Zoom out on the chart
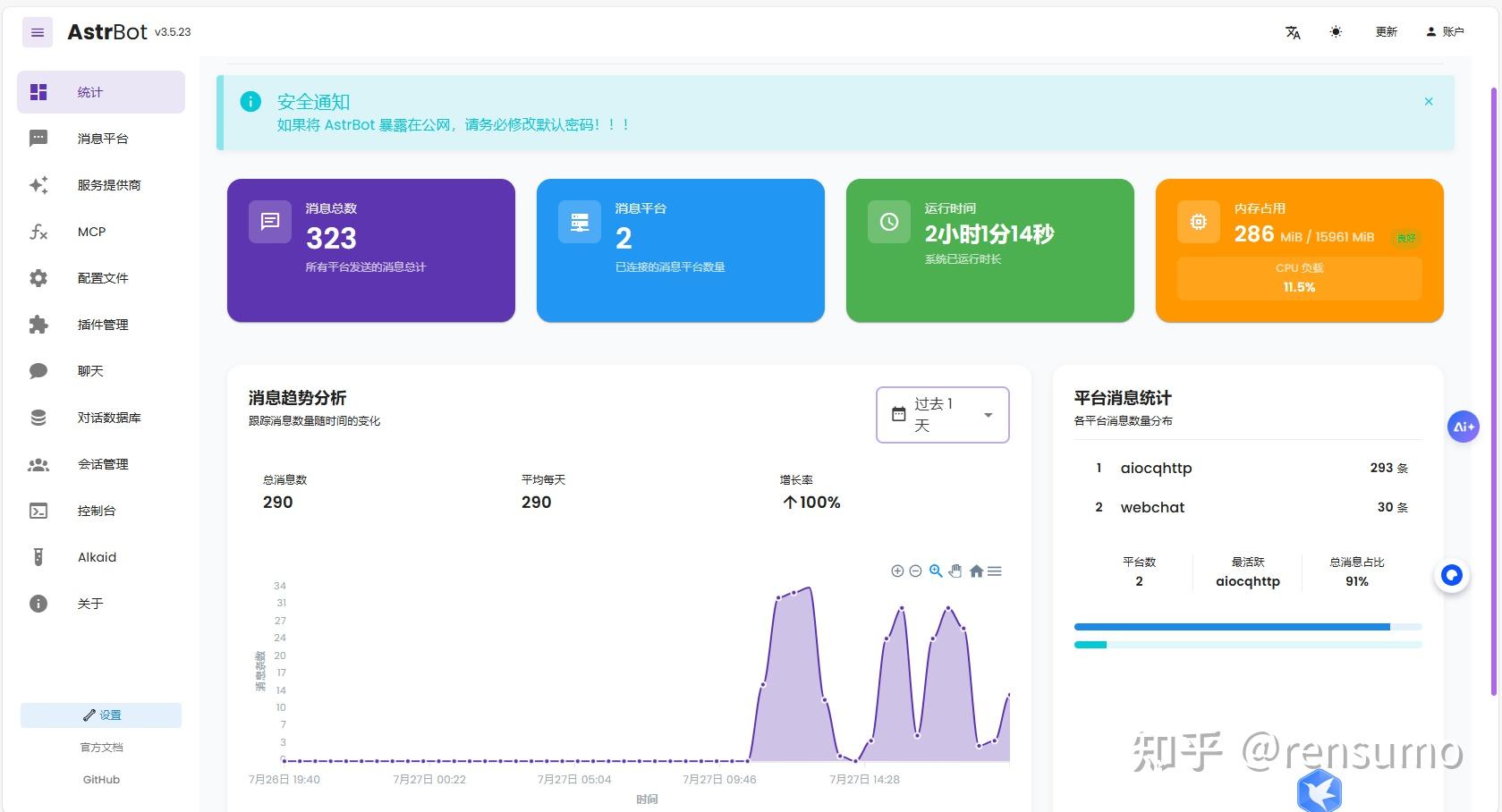 click(x=915, y=571)
